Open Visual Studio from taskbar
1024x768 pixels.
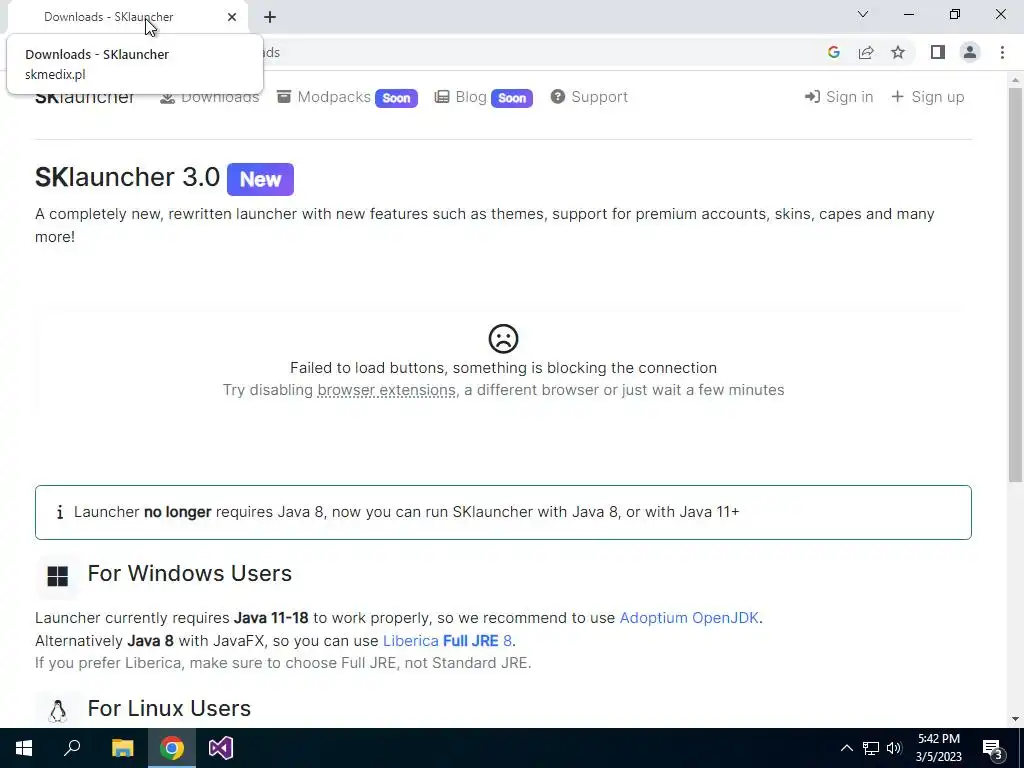coord(221,748)
